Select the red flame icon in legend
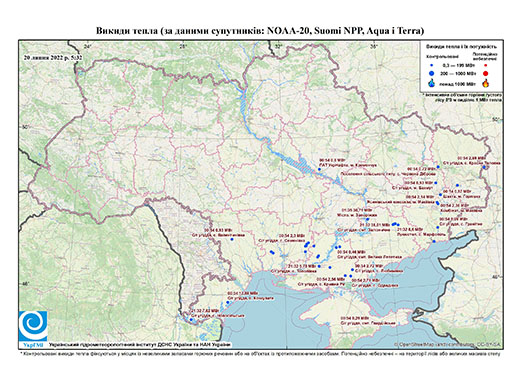This screenshot has width=520, height=368. pyautogui.click(x=486, y=83)
